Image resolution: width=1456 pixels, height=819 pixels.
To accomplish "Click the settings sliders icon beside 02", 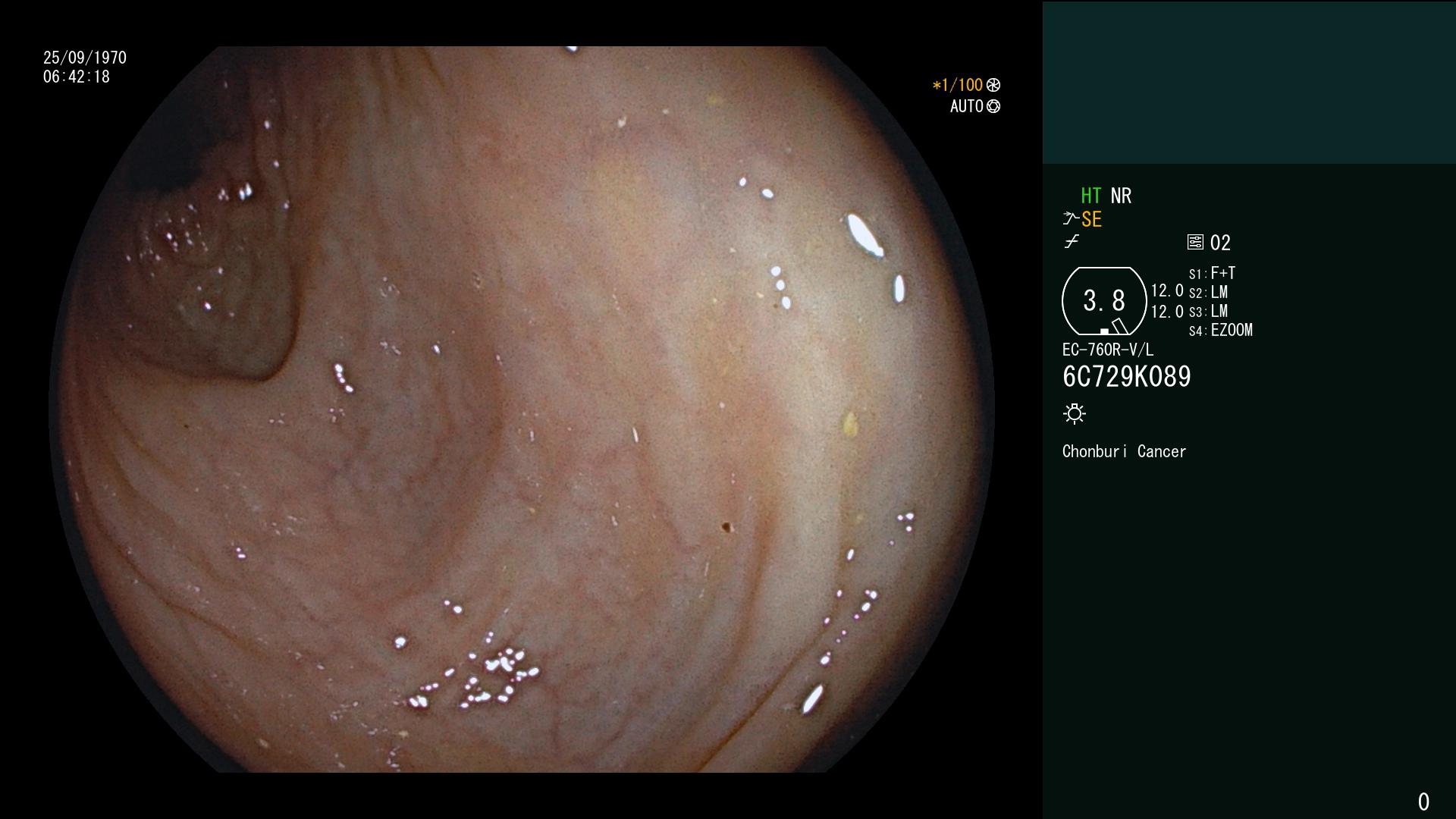I will [1195, 242].
